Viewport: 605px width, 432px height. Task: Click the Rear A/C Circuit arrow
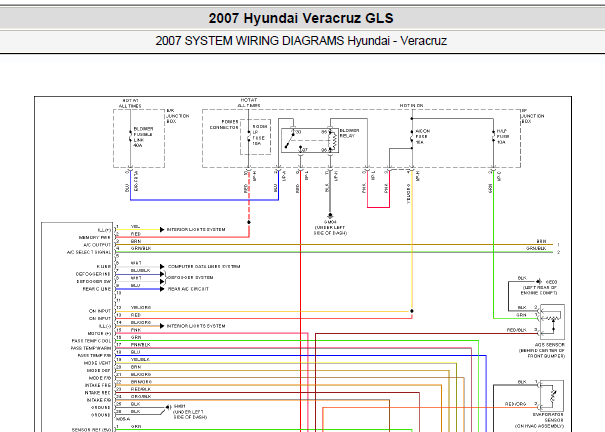point(162,289)
